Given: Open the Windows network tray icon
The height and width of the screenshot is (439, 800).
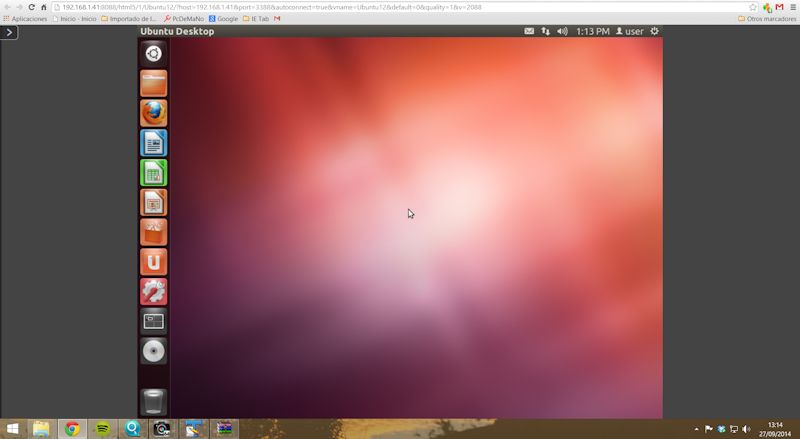Looking at the screenshot, I should coord(734,429).
